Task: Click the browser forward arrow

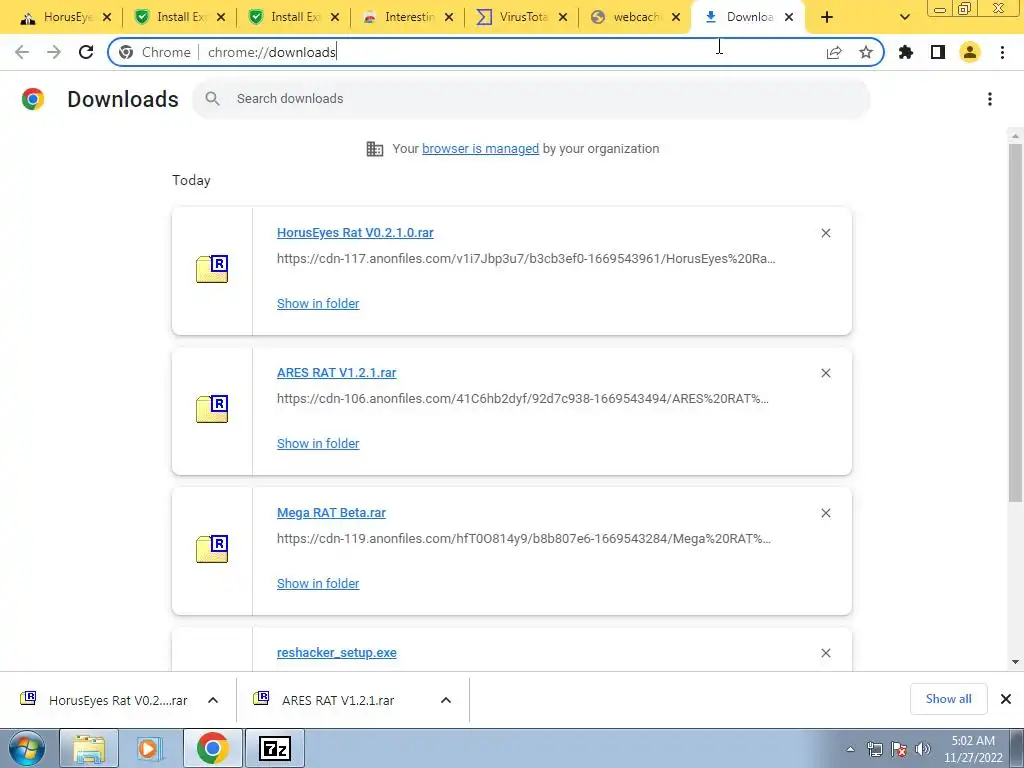Action: (x=54, y=52)
